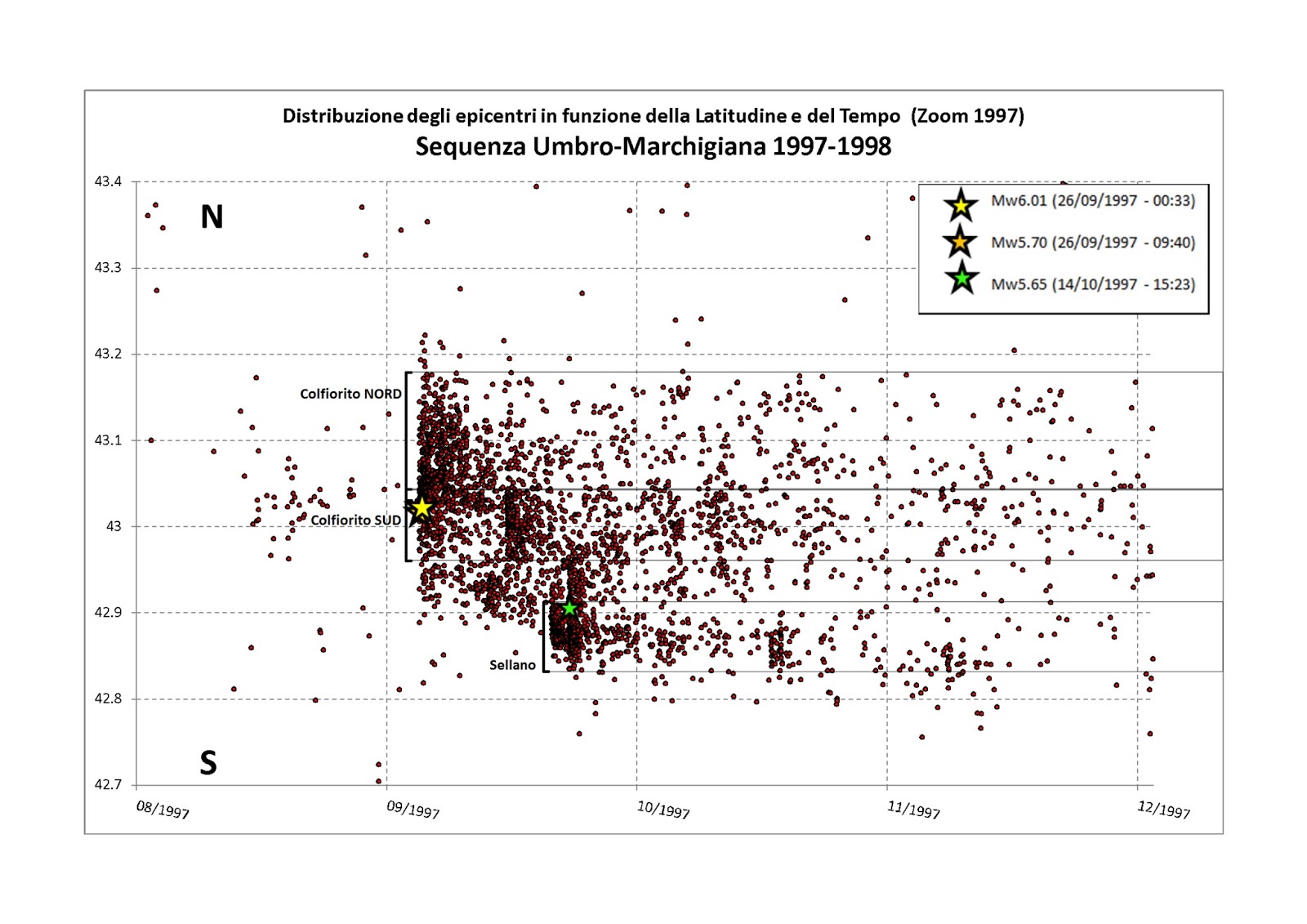Select the 43.3 latitude axis label

(109, 268)
